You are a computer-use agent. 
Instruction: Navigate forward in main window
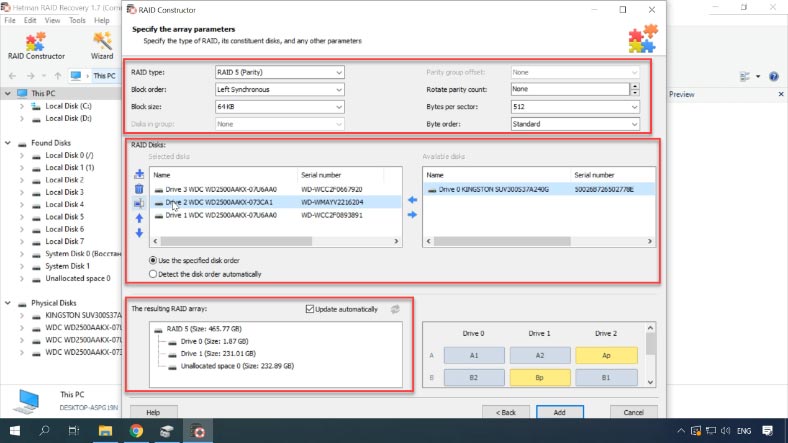click(x=30, y=76)
